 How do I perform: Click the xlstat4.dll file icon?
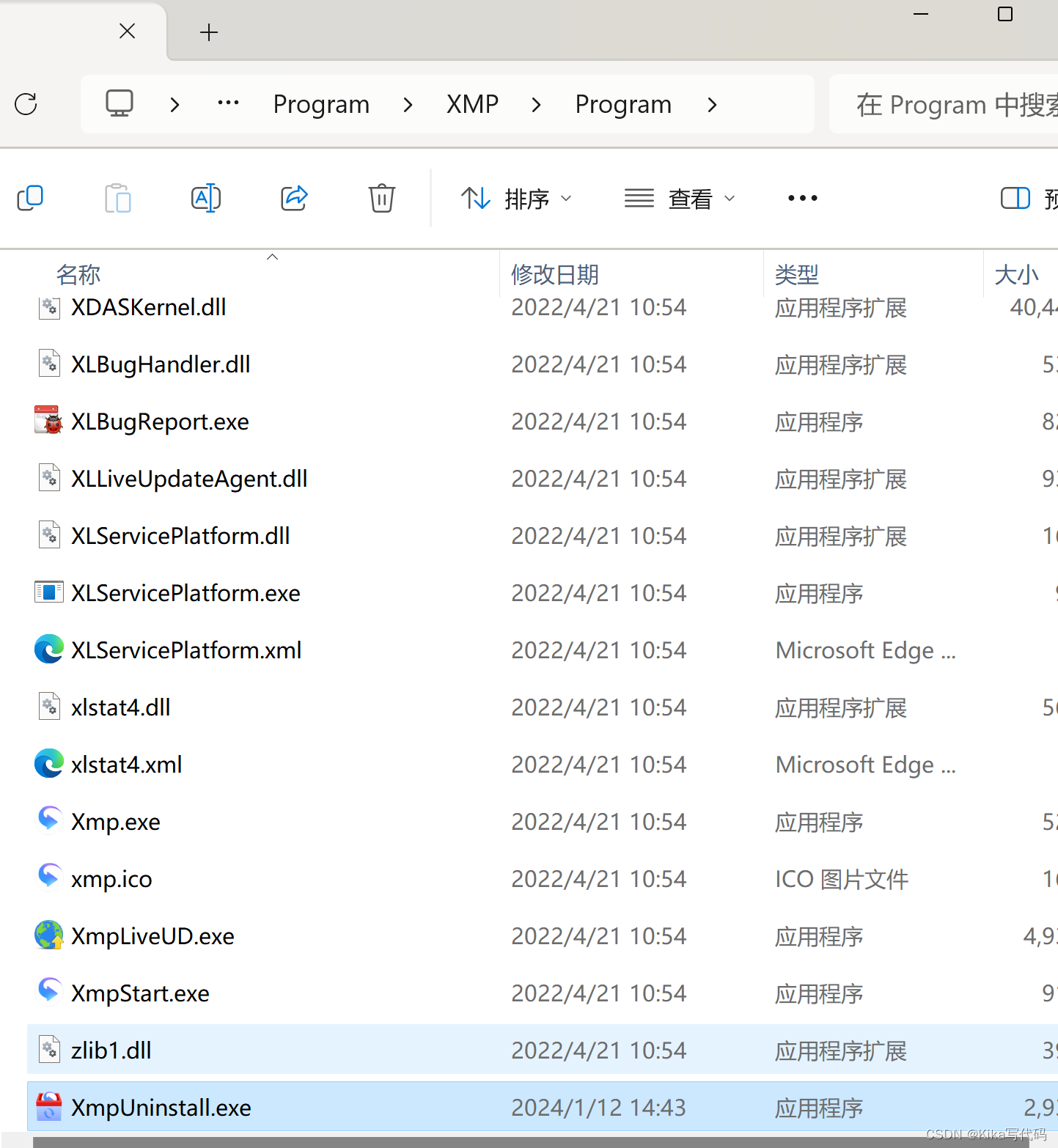49,707
